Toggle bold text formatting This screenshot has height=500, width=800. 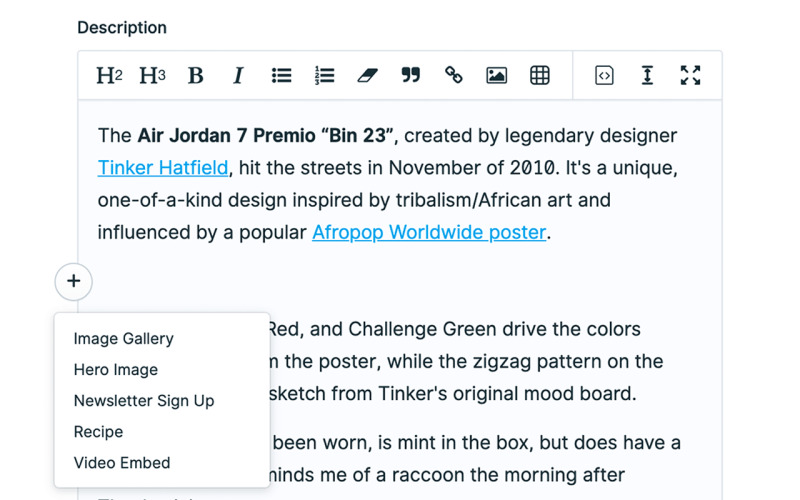(x=196, y=76)
